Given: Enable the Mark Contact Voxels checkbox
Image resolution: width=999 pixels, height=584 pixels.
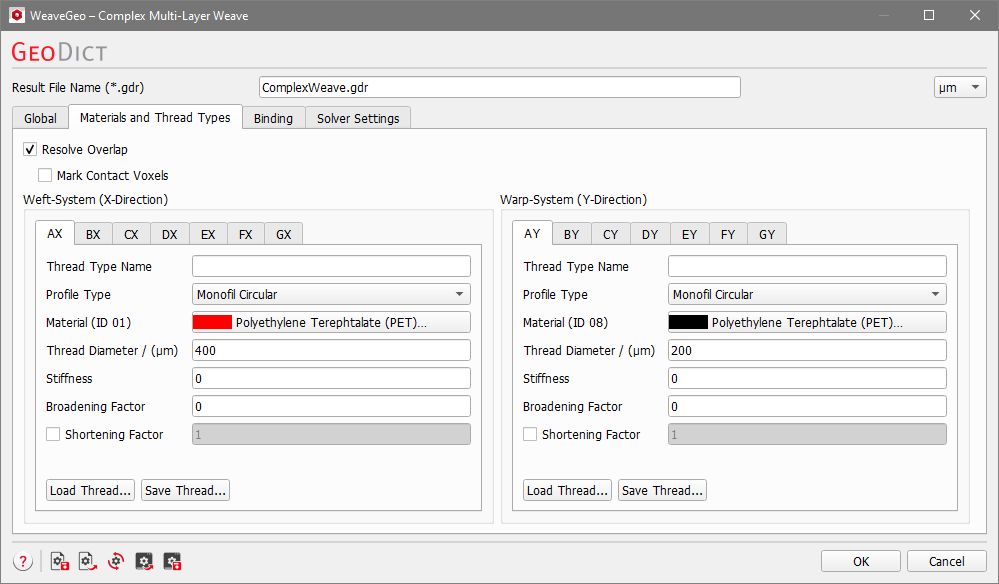Looking at the screenshot, I should pyautogui.click(x=45, y=176).
